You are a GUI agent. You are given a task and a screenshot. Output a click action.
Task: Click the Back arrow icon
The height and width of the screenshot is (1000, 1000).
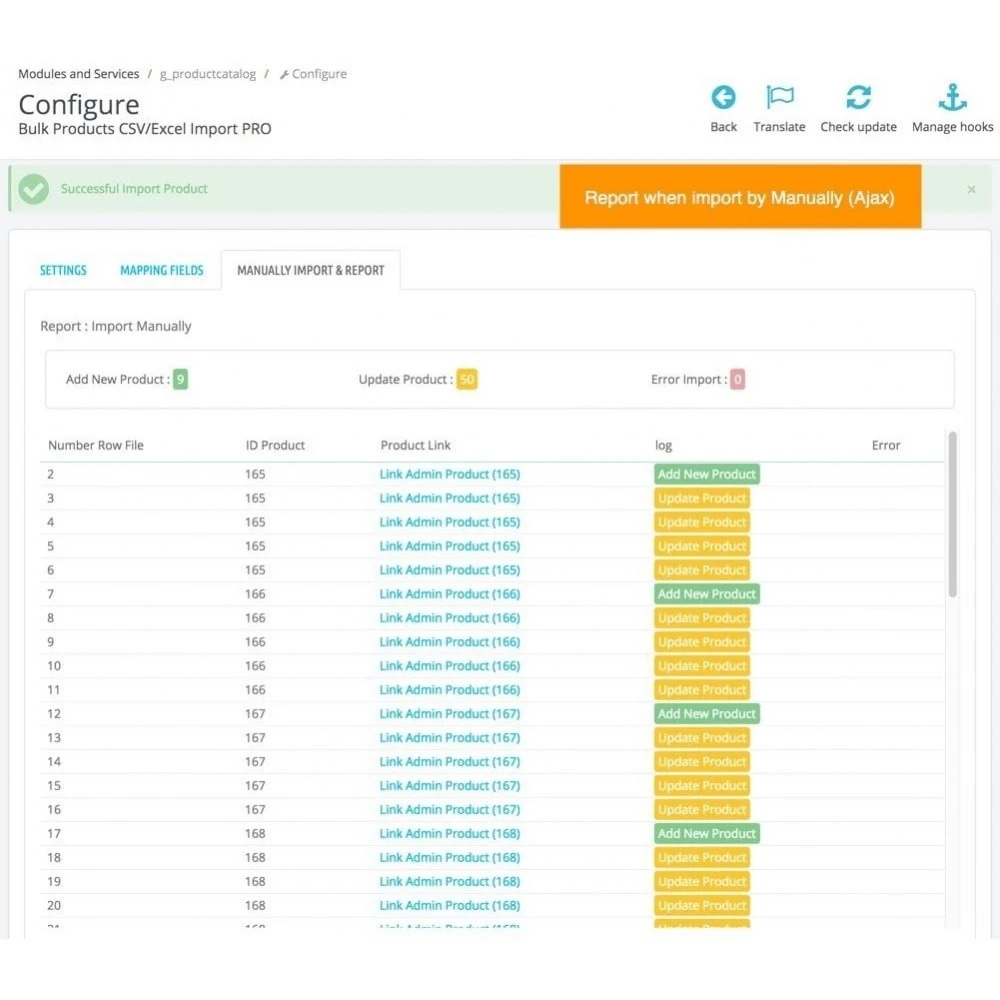(x=723, y=98)
